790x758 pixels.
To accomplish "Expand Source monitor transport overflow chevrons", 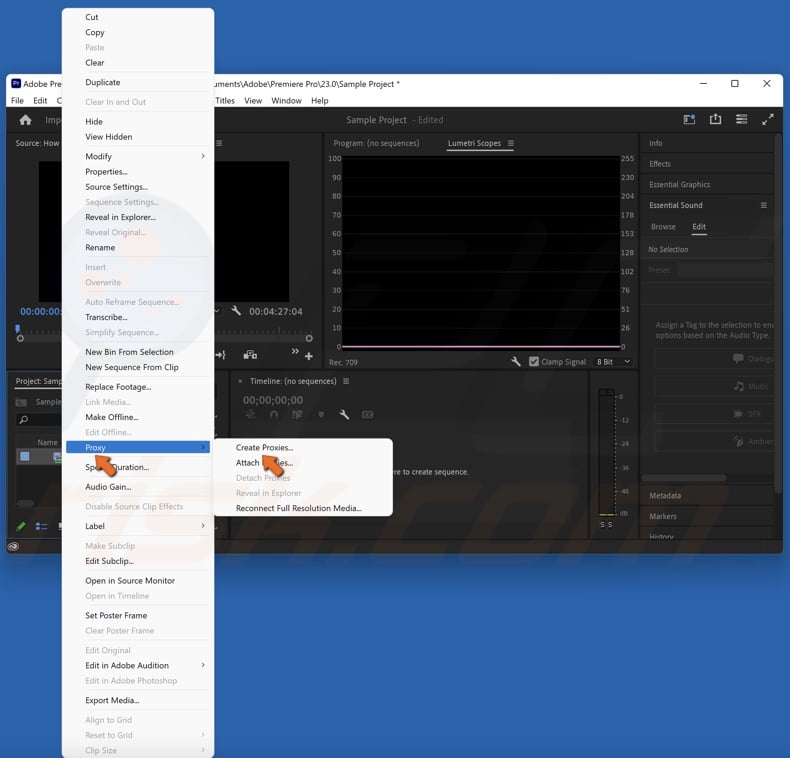I will click(295, 351).
